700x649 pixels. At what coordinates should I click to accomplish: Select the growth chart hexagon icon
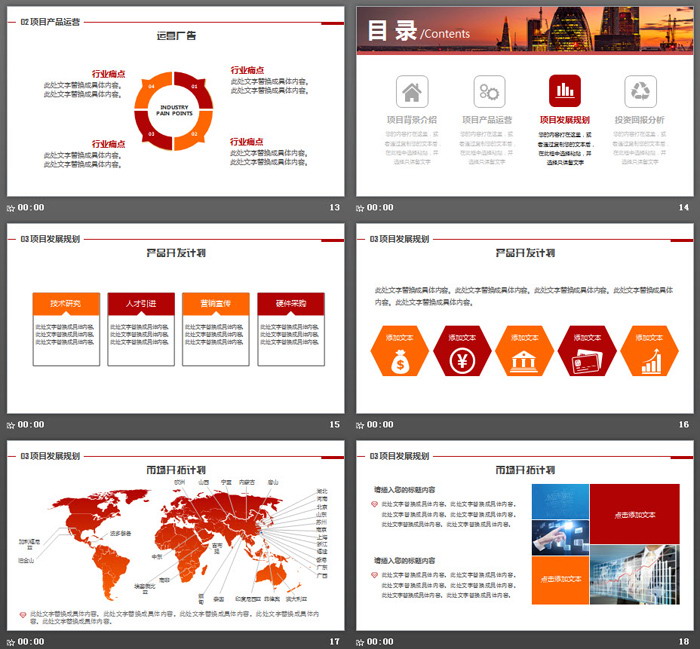[x=650, y=352]
